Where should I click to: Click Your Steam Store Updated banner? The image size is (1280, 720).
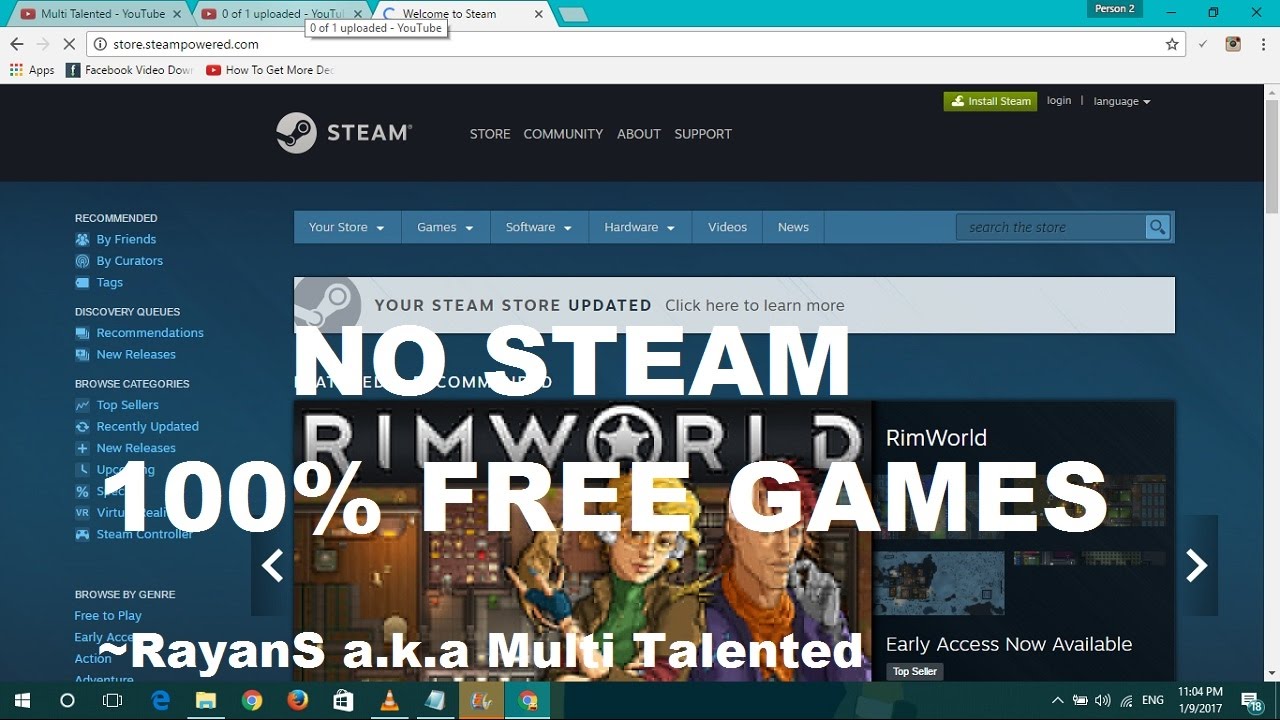[734, 305]
